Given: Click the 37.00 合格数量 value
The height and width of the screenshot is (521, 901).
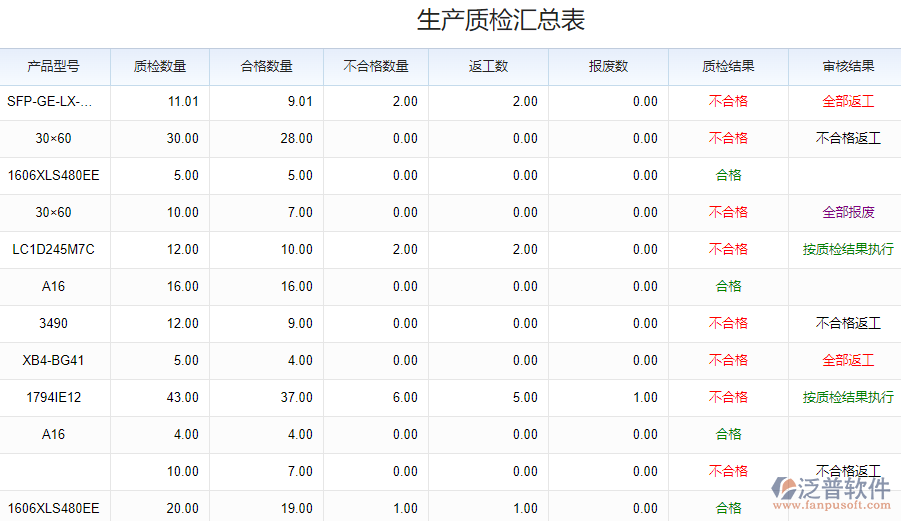Looking at the screenshot, I should 297,397.
